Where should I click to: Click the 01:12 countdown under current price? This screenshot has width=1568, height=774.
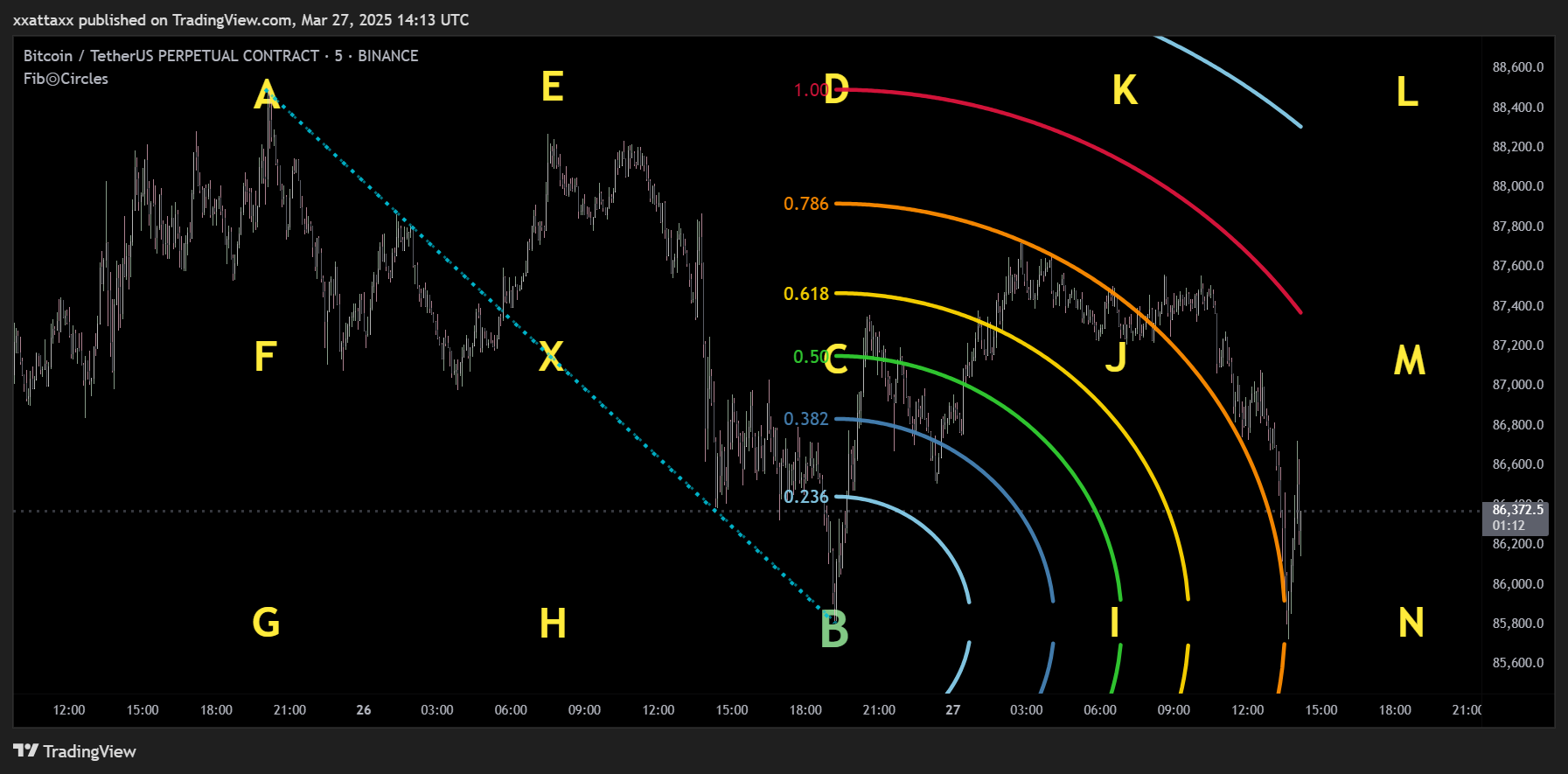pos(1509,526)
